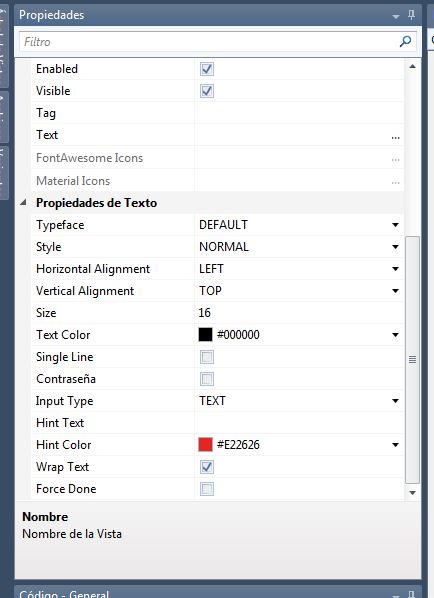
Task: Click the scrollbar down arrow
Action: pos(412,493)
